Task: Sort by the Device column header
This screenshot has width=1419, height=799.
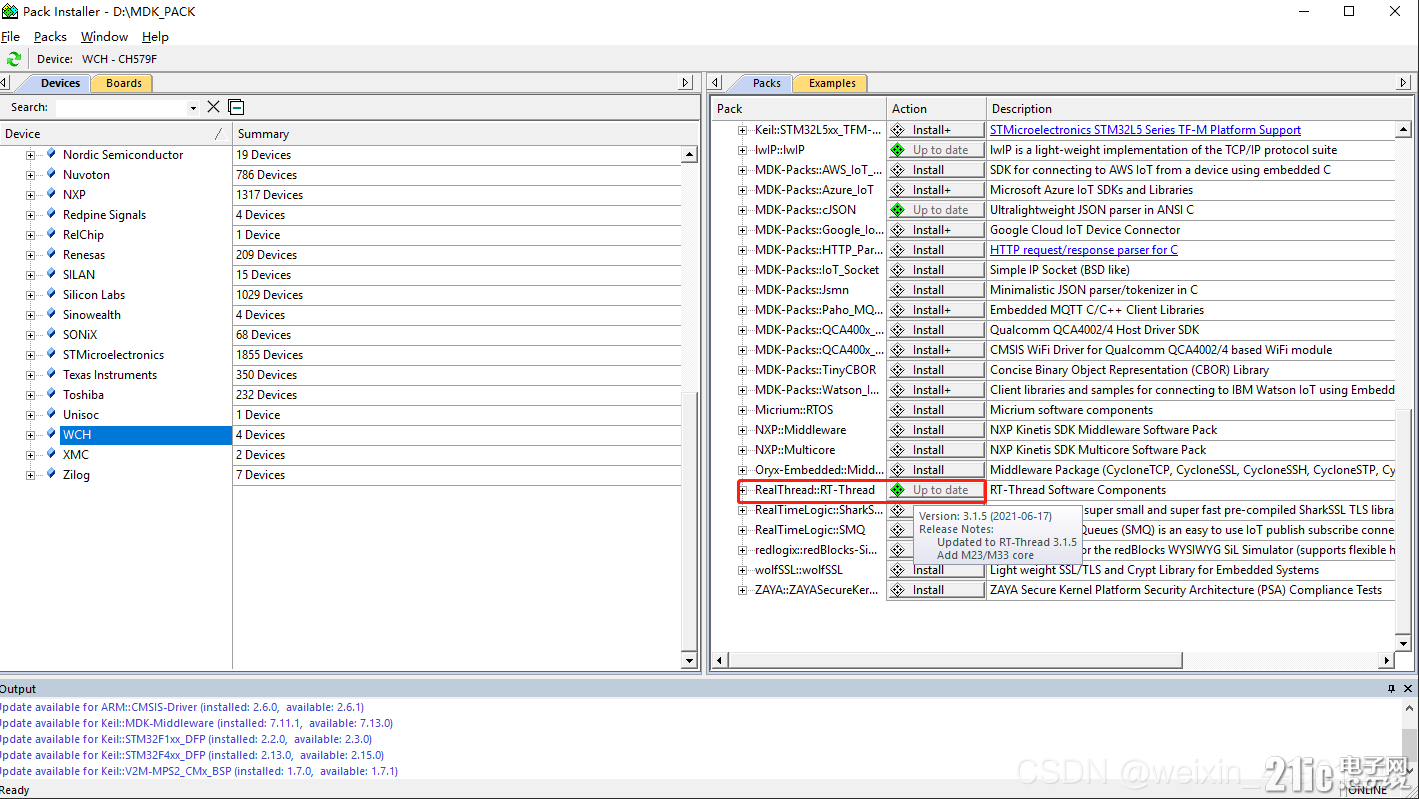Action: pos(116,133)
